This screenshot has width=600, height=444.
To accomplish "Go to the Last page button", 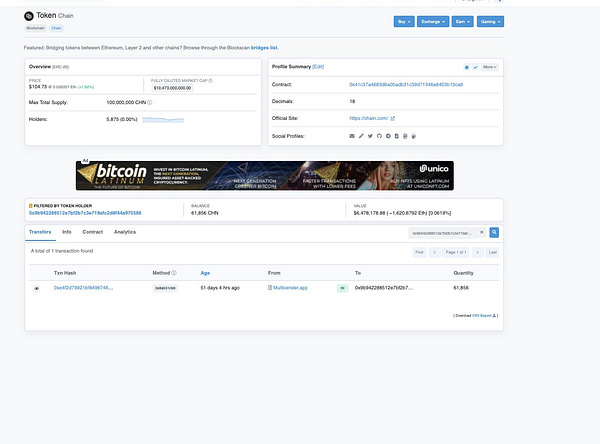I will pyautogui.click(x=492, y=252).
